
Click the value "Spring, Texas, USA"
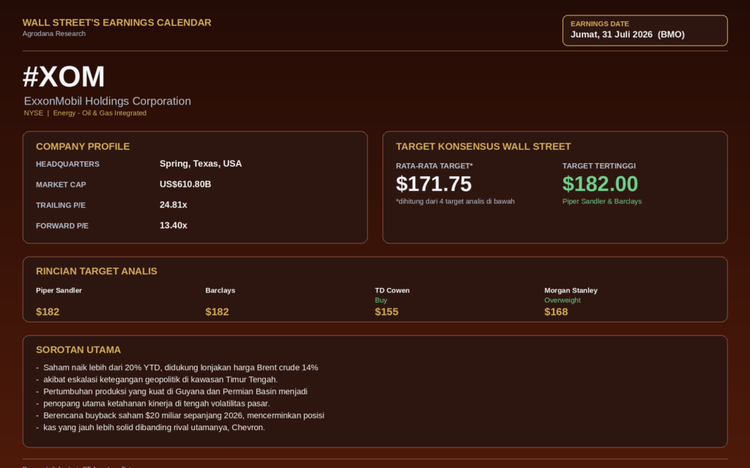[x=200, y=164]
